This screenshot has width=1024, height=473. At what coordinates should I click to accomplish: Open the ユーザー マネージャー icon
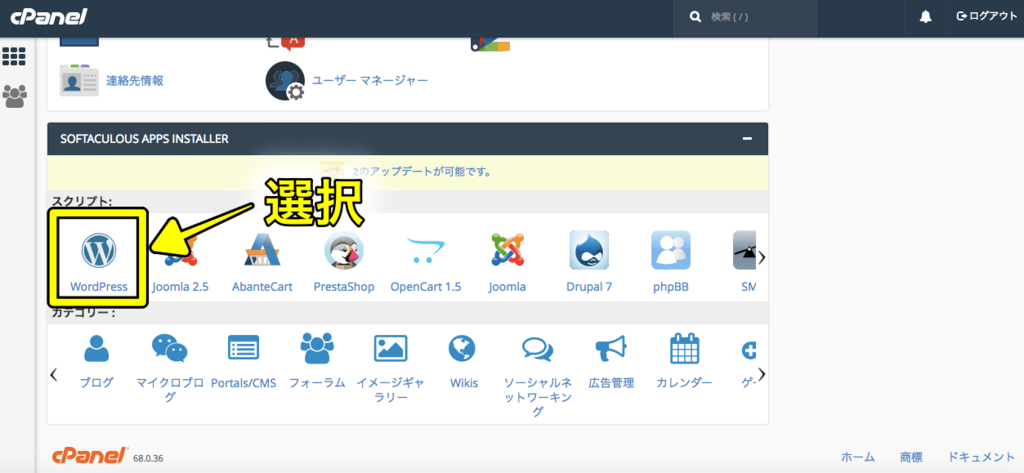point(285,81)
